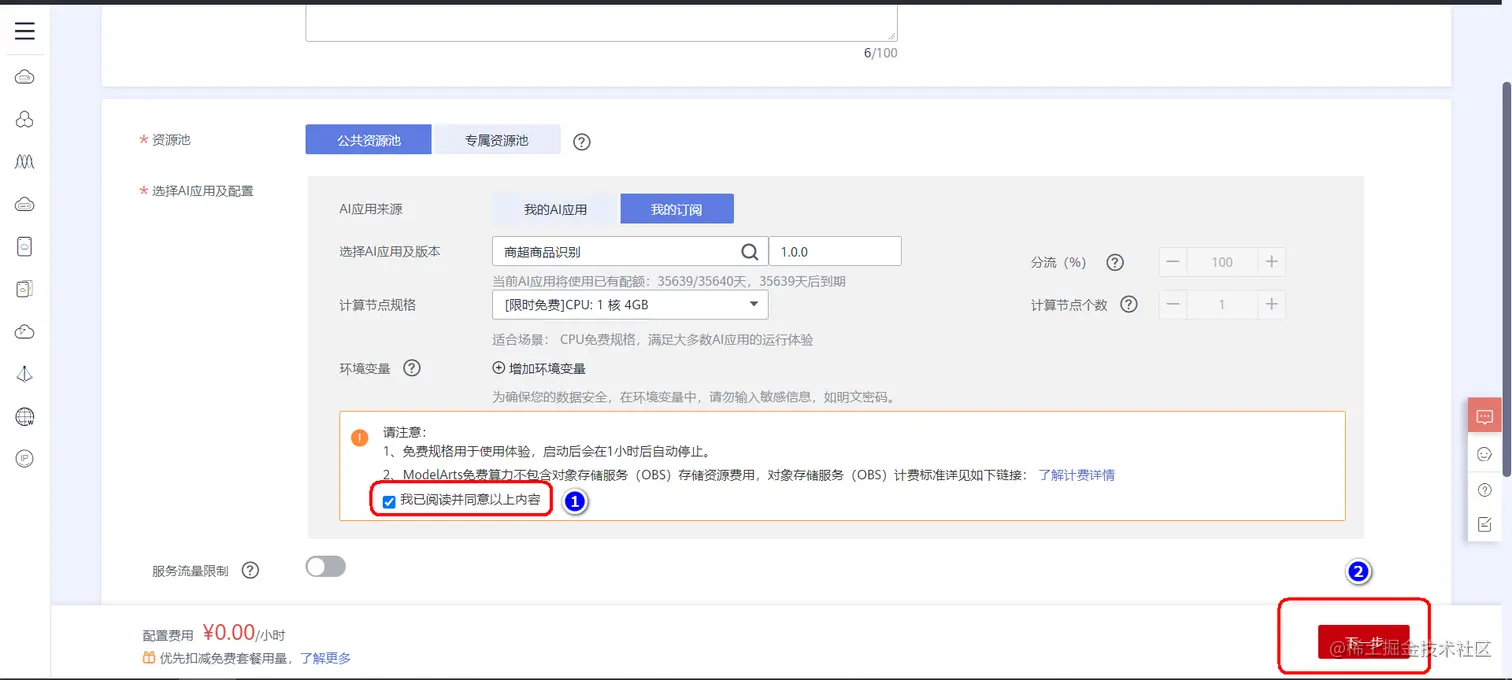Click help icon next to 专属资源池
The image size is (1512, 680).
582,142
